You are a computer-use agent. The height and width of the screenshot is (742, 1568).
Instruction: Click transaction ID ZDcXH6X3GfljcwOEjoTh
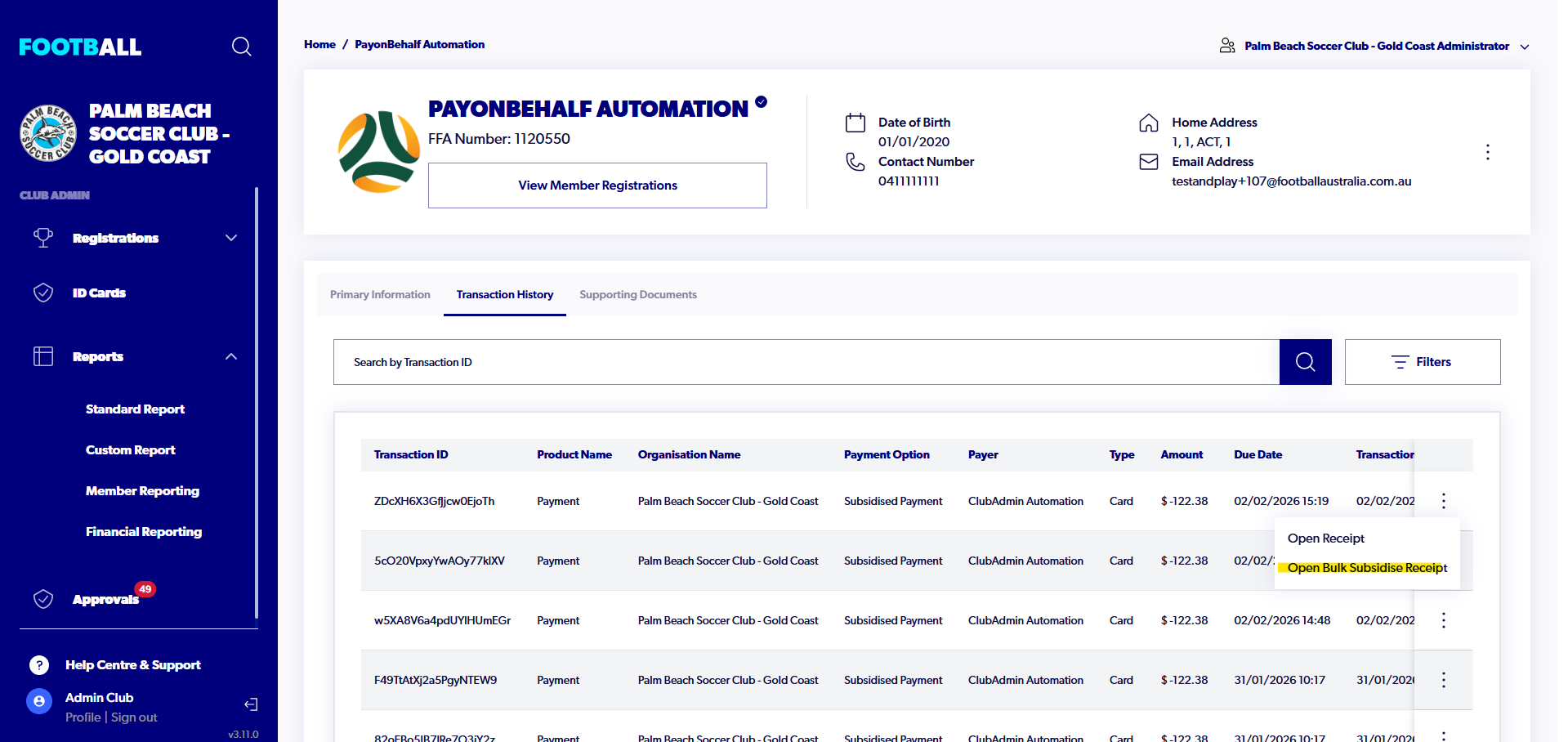click(434, 501)
